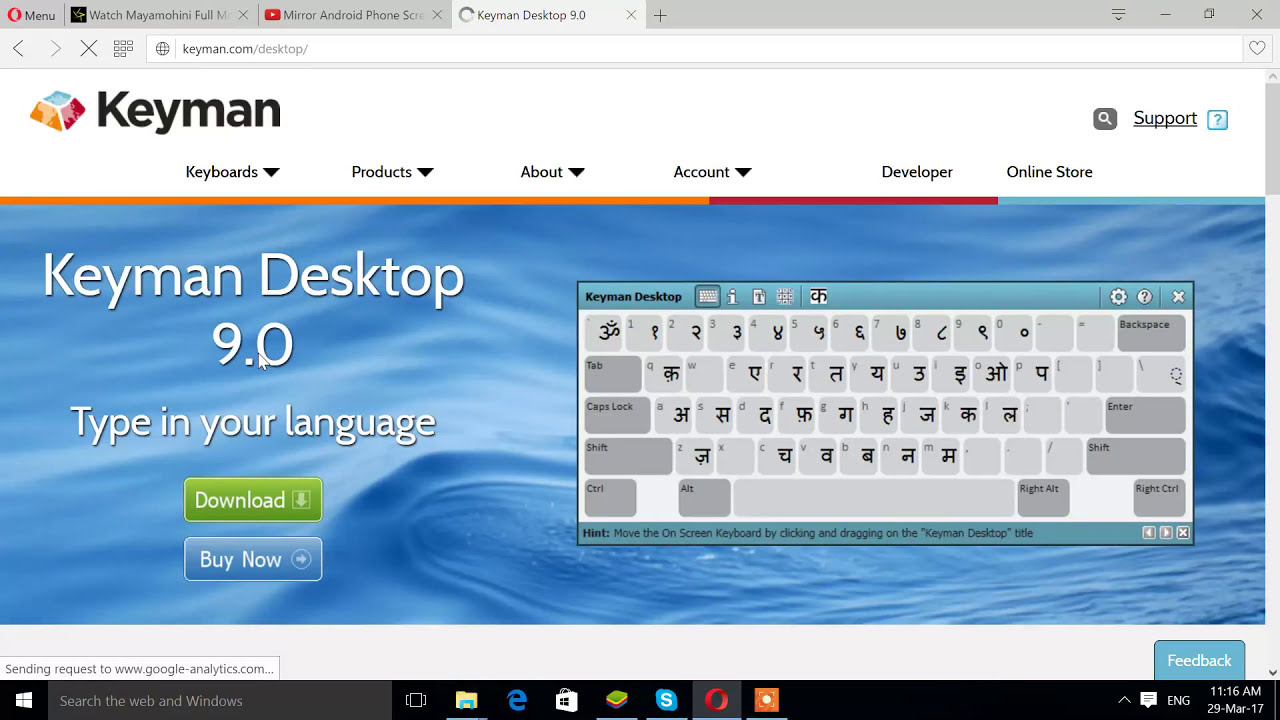The height and width of the screenshot is (720, 1280).
Task: Open the Feedback tab
Action: pos(1199,660)
